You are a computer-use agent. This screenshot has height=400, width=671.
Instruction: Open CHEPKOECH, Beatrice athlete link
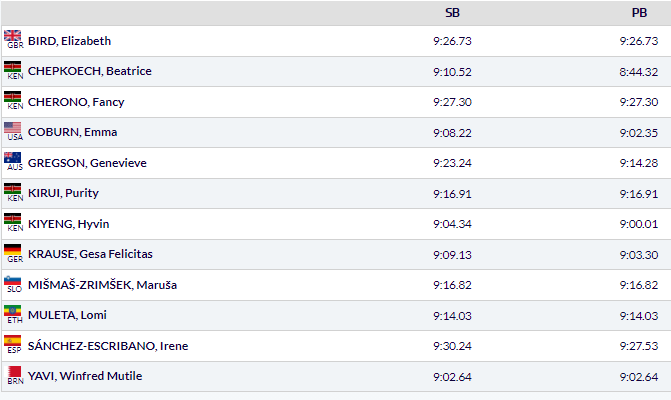90,72
